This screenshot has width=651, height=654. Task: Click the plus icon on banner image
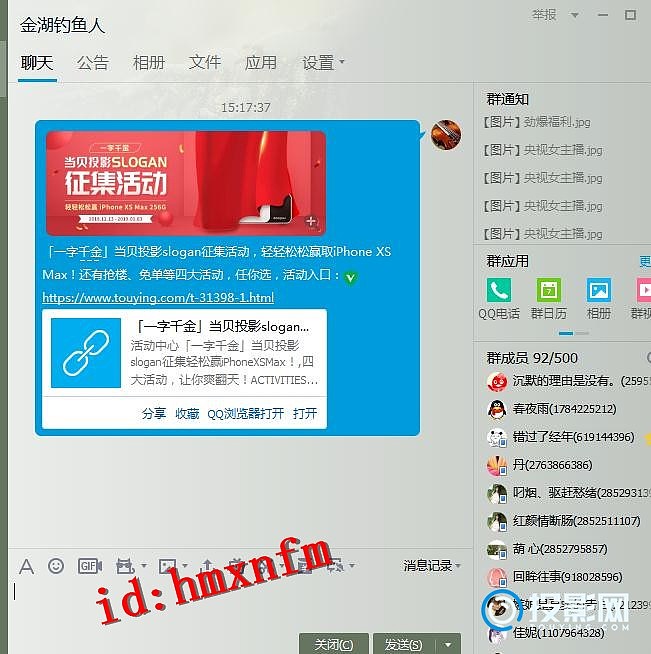coord(311,221)
